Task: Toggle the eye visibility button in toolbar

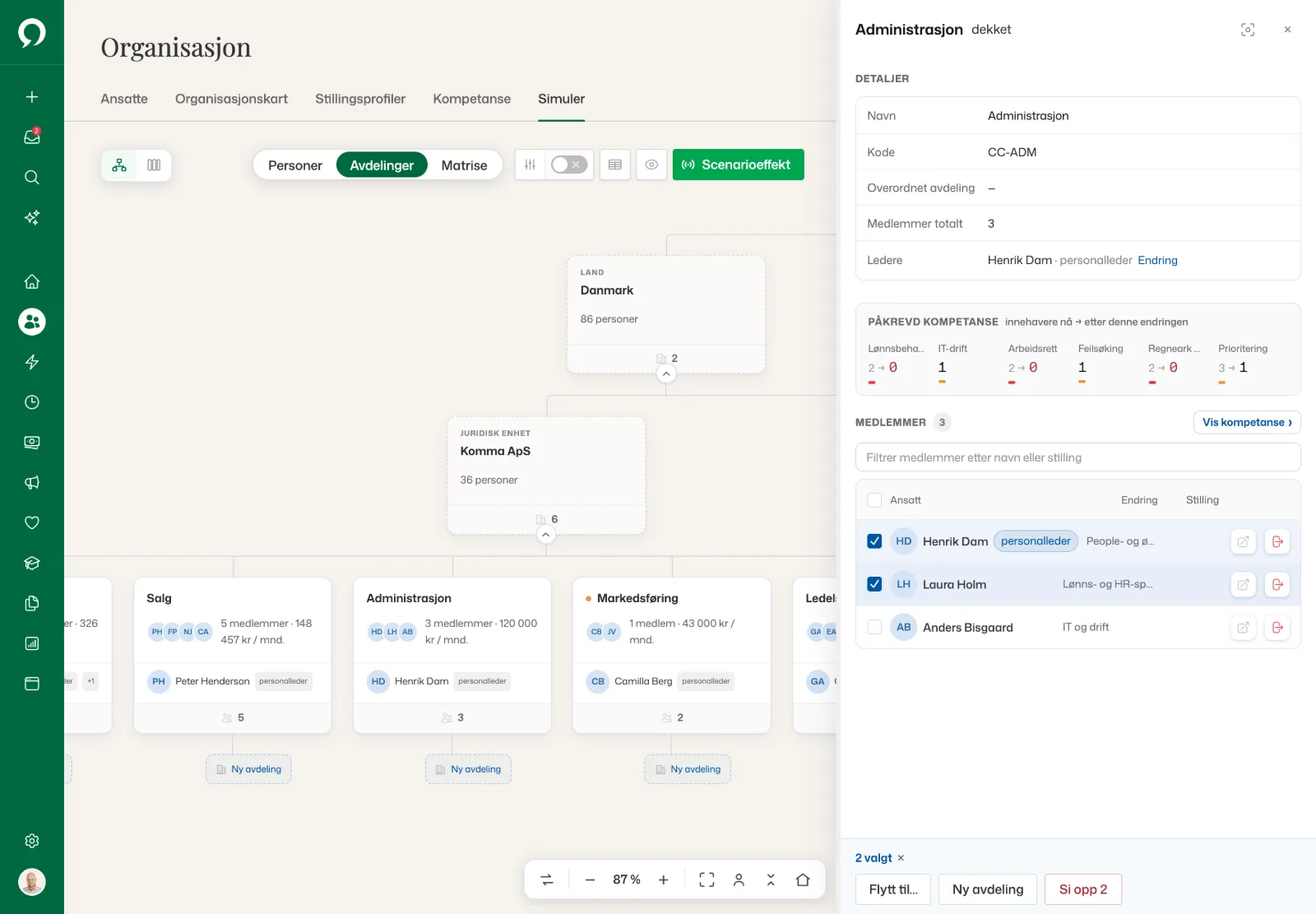Action: 651,165
